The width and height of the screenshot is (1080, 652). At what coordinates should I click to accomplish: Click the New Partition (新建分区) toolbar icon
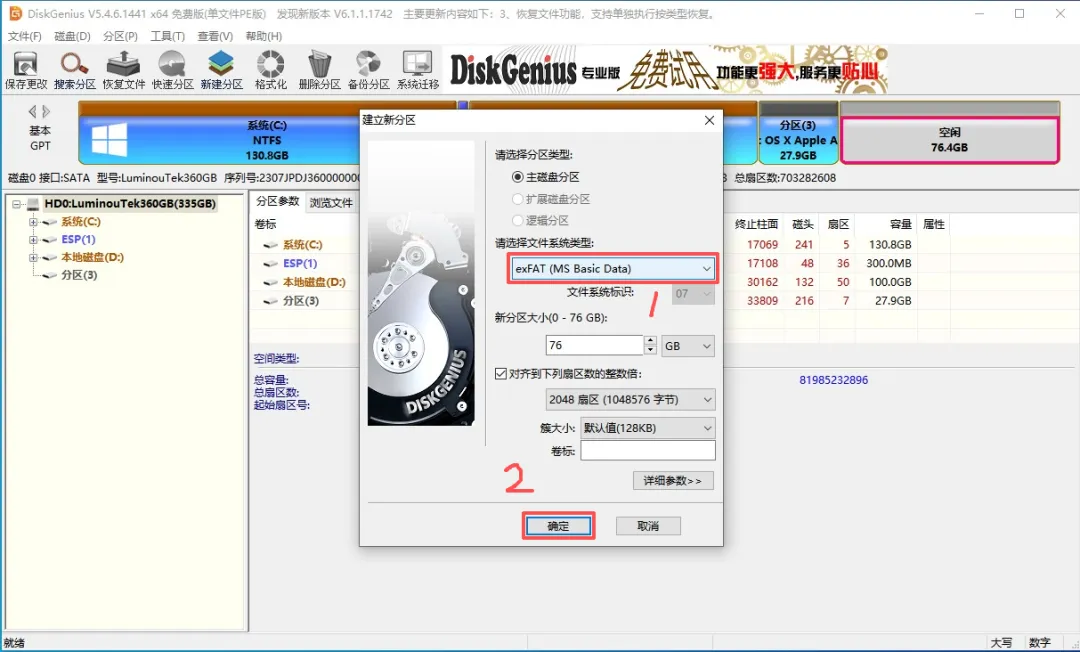(221, 70)
